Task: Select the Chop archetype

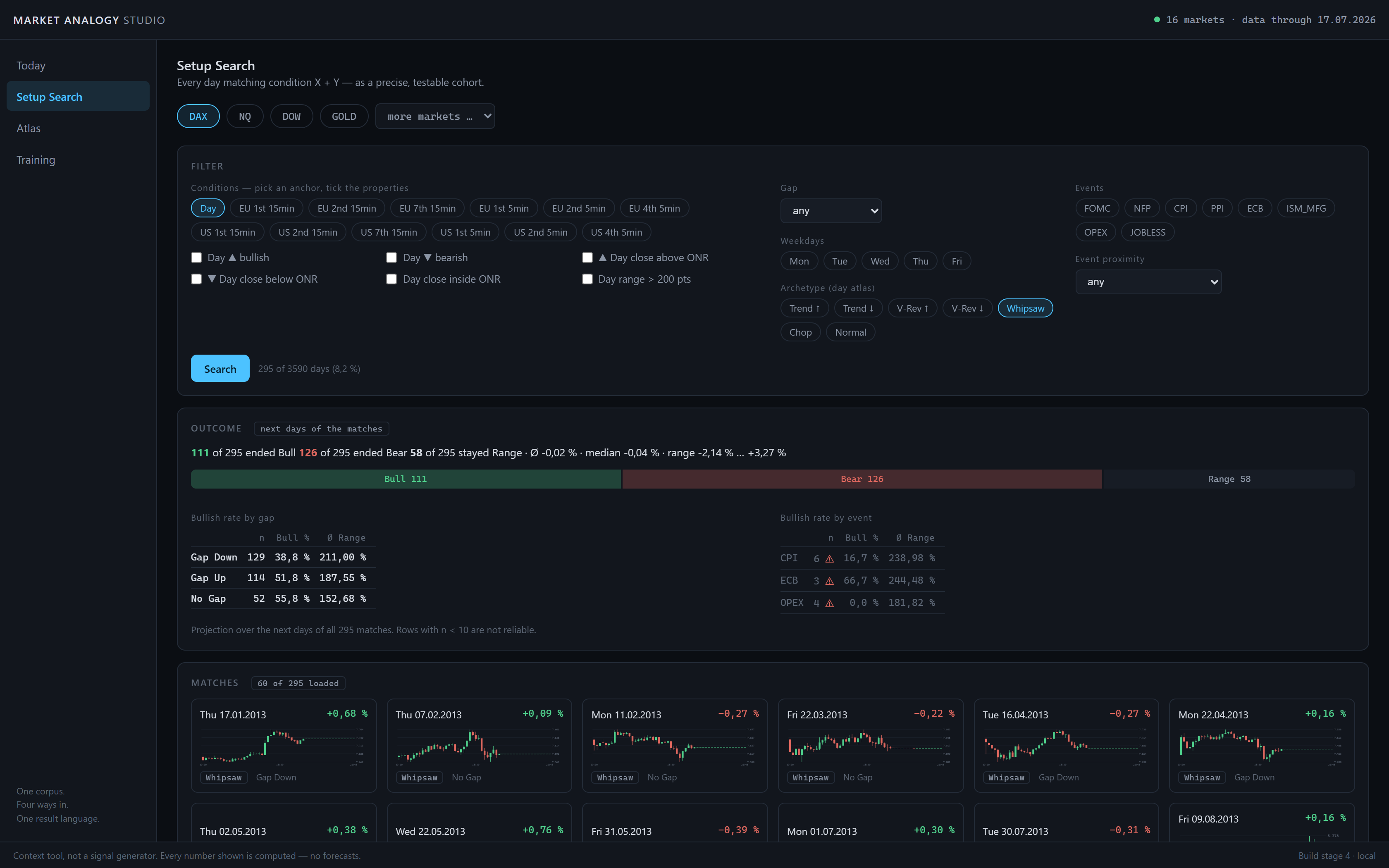Action: pos(801,332)
